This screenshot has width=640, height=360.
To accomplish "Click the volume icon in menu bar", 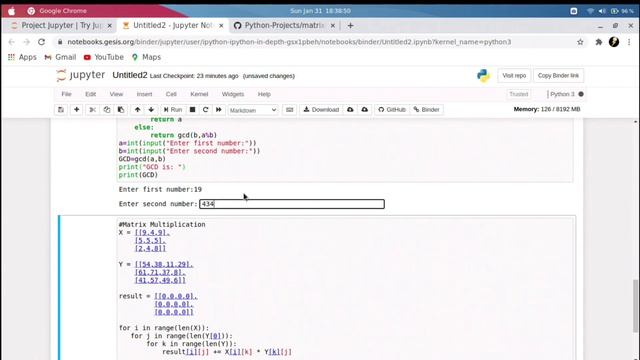I will [x=602, y=11].
